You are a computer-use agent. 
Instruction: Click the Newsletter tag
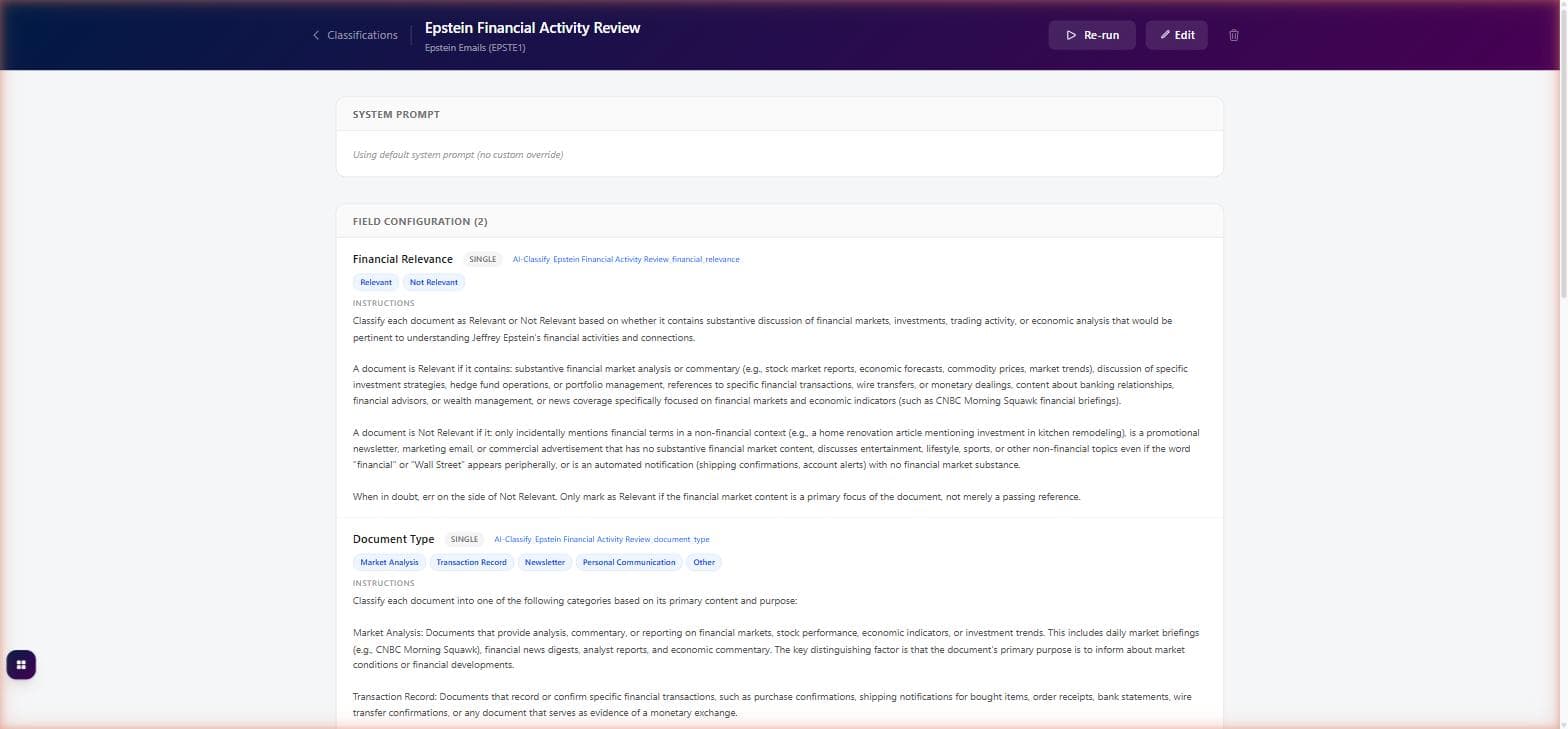tap(544, 562)
